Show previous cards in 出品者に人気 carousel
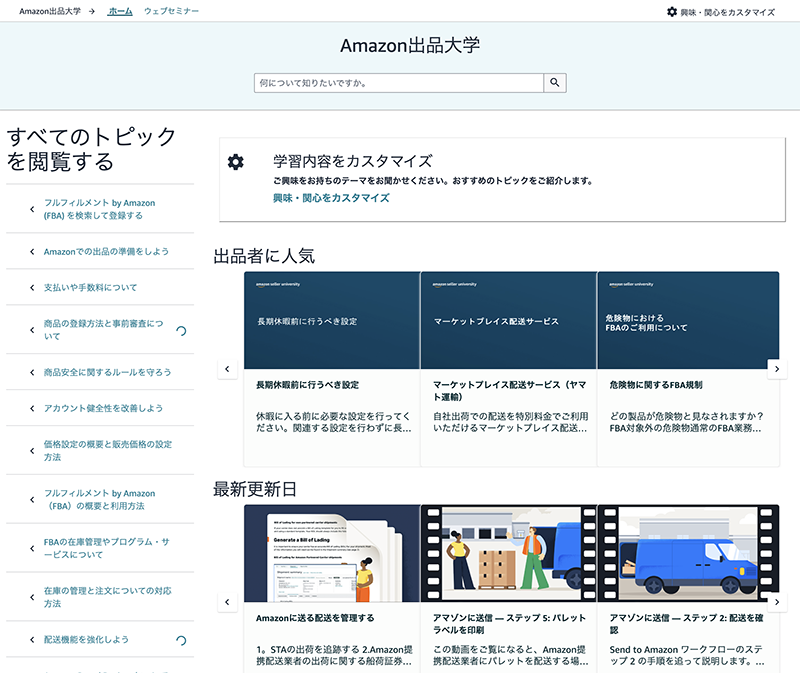Image resolution: width=800 pixels, height=673 pixels. point(228,369)
